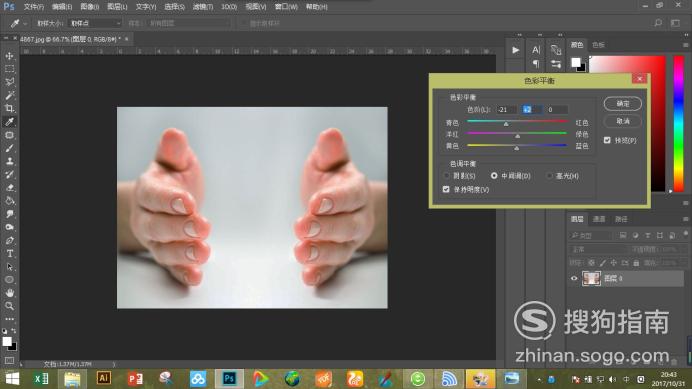
Task: Confirm Color Balance with OK button
Action: [x=623, y=104]
